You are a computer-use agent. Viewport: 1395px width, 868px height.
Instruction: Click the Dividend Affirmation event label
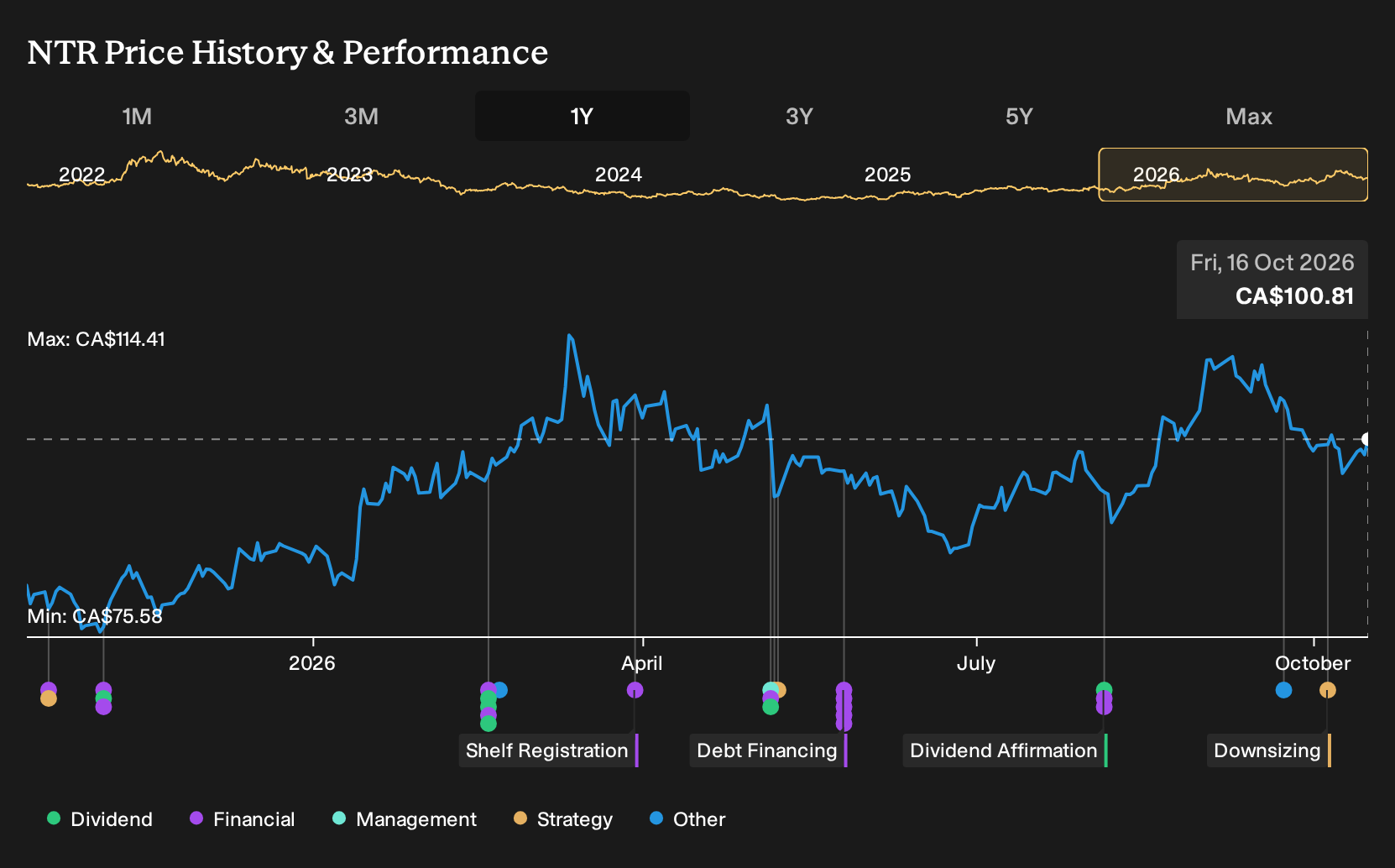(x=1006, y=750)
